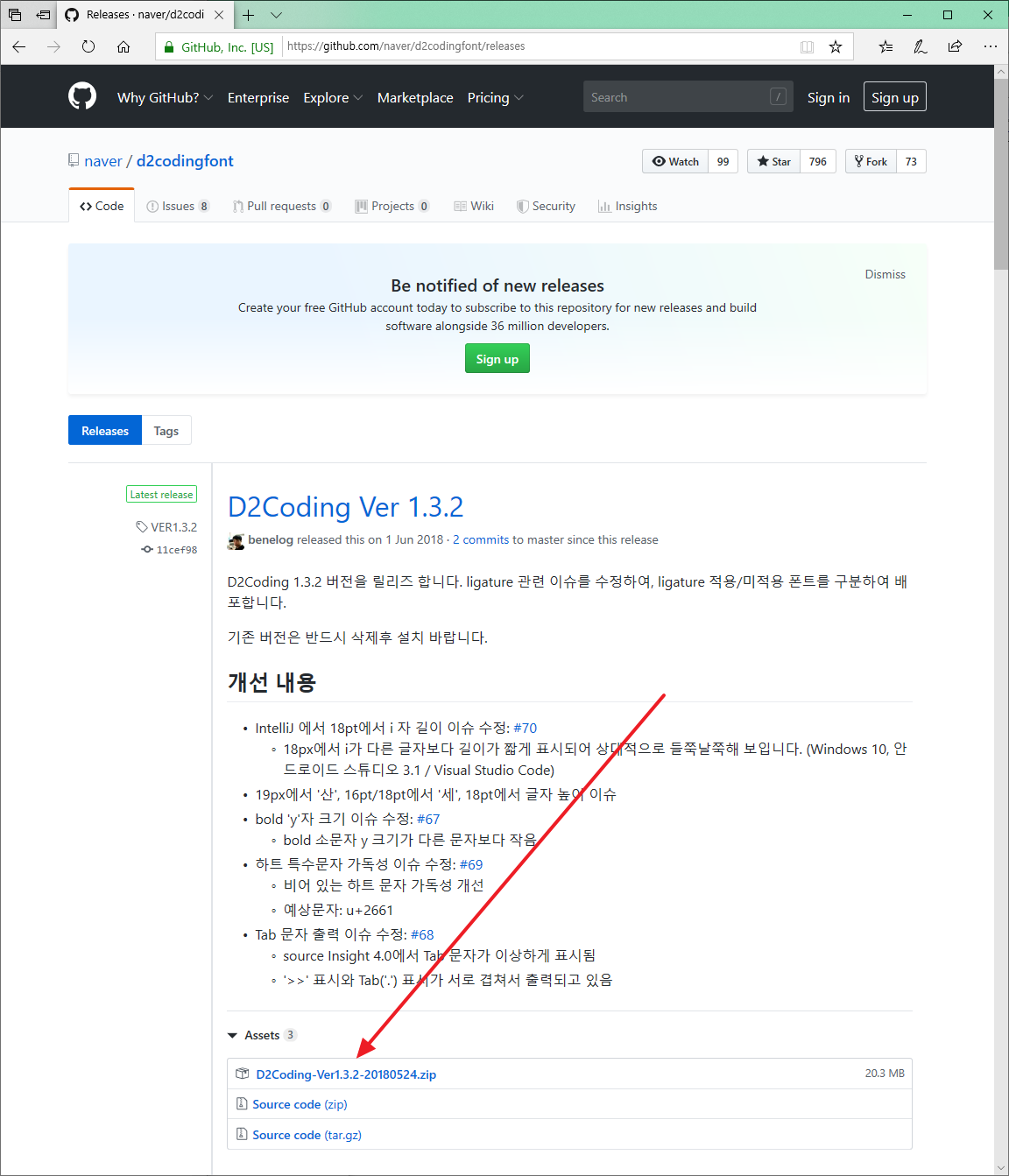Open the Marketplace page
The width and height of the screenshot is (1009, 1176).
point(415,98)
